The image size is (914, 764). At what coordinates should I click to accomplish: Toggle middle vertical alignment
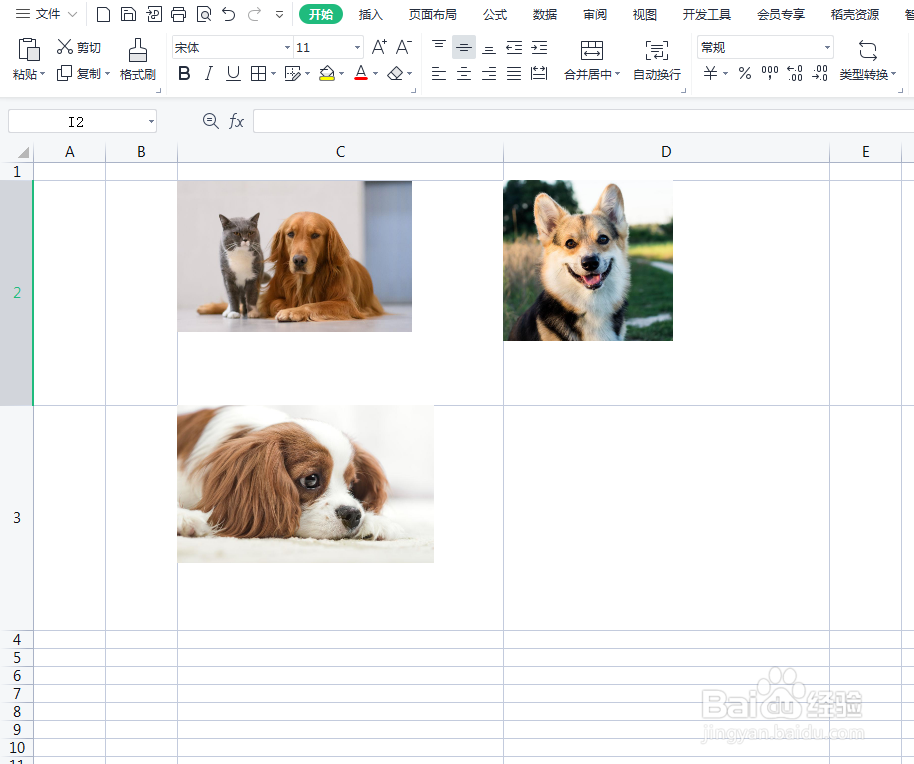point(464,47)
